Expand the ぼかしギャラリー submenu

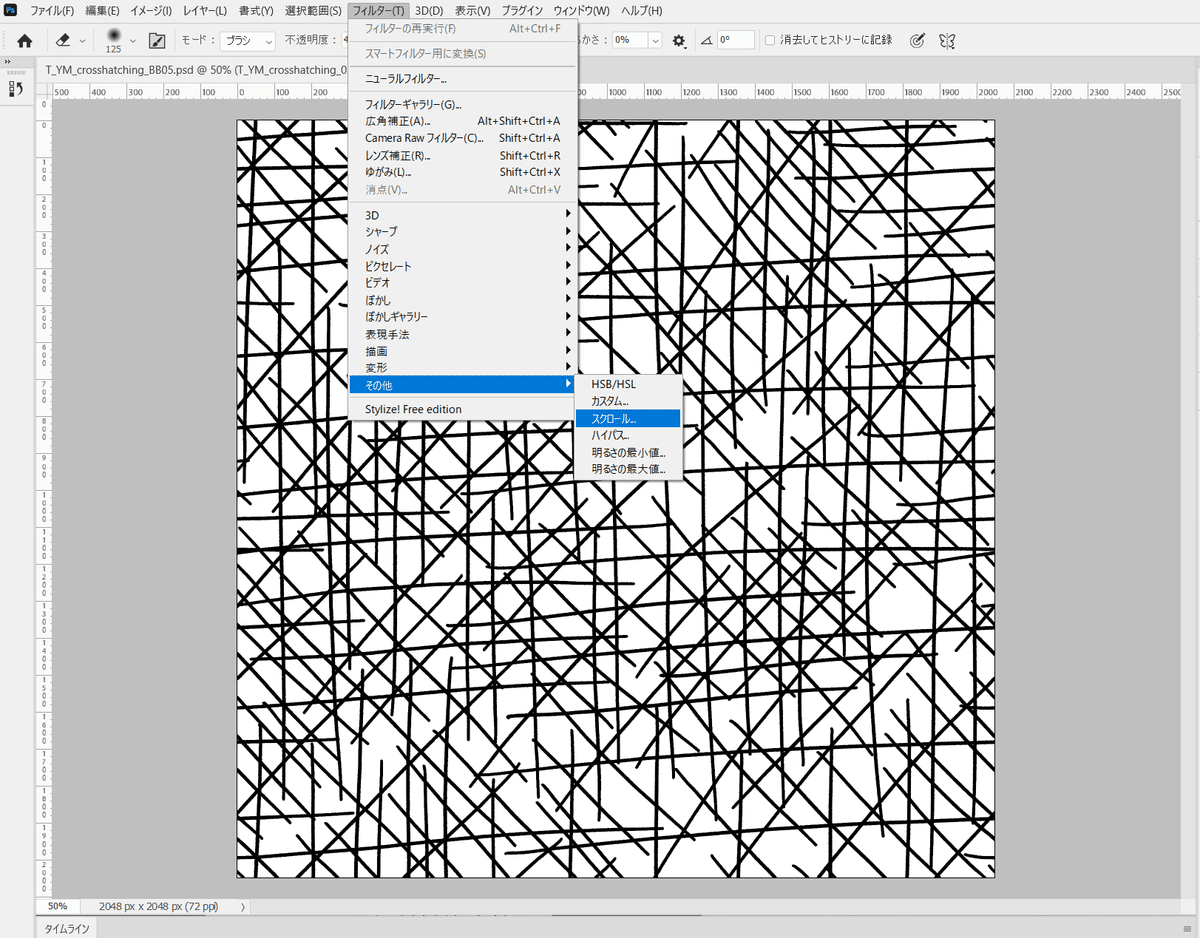coord(463,317)
